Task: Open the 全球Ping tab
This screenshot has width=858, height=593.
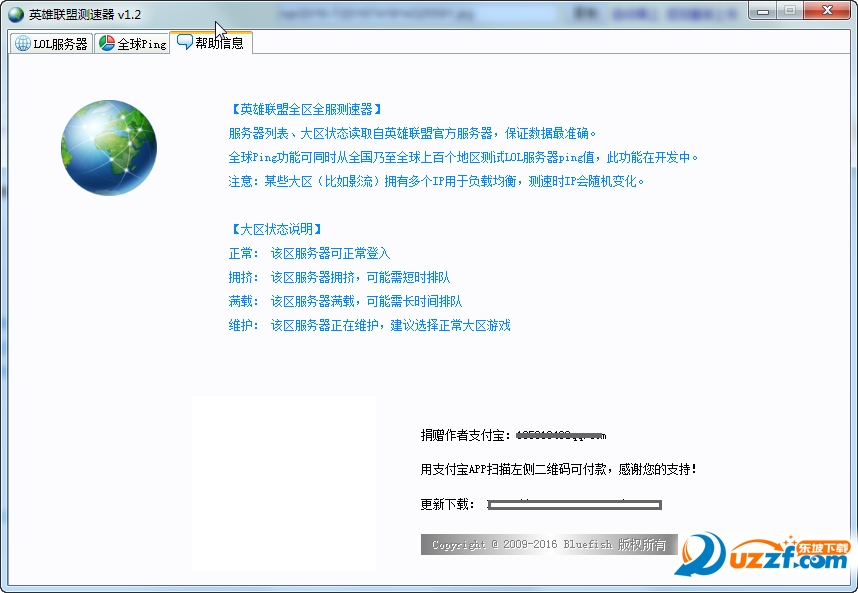Action: pos(132,44)
